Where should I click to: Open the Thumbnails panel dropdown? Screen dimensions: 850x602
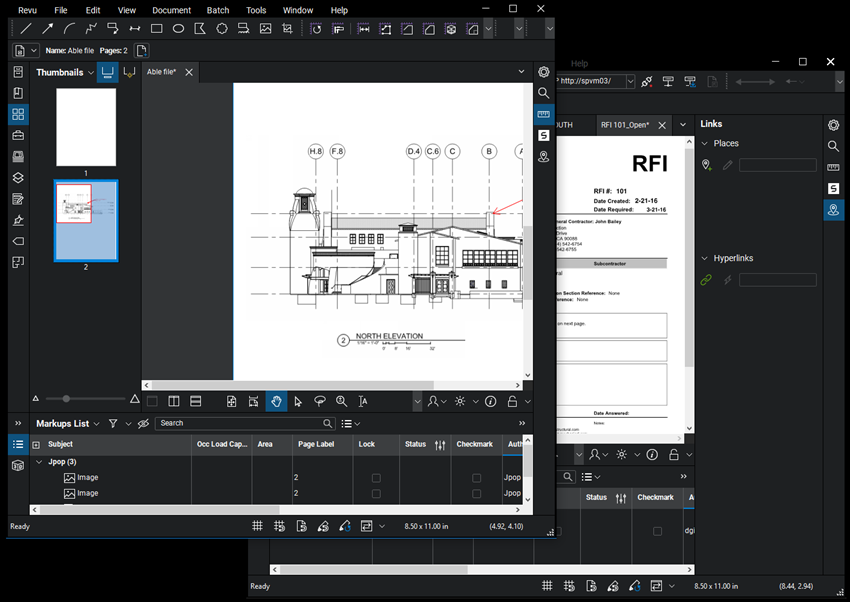click(90, 73)
